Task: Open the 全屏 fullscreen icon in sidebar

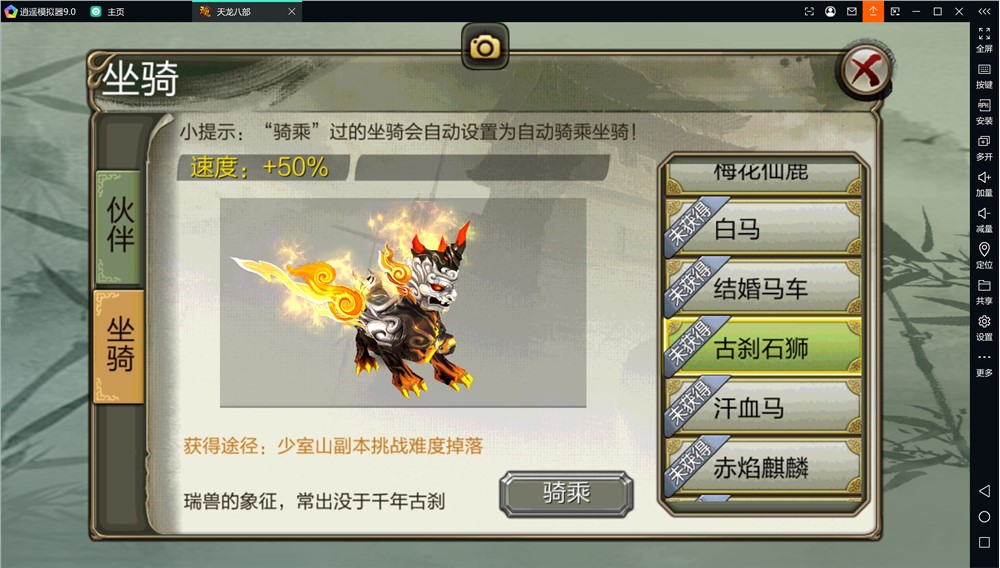Action: (x=984, y=40)
